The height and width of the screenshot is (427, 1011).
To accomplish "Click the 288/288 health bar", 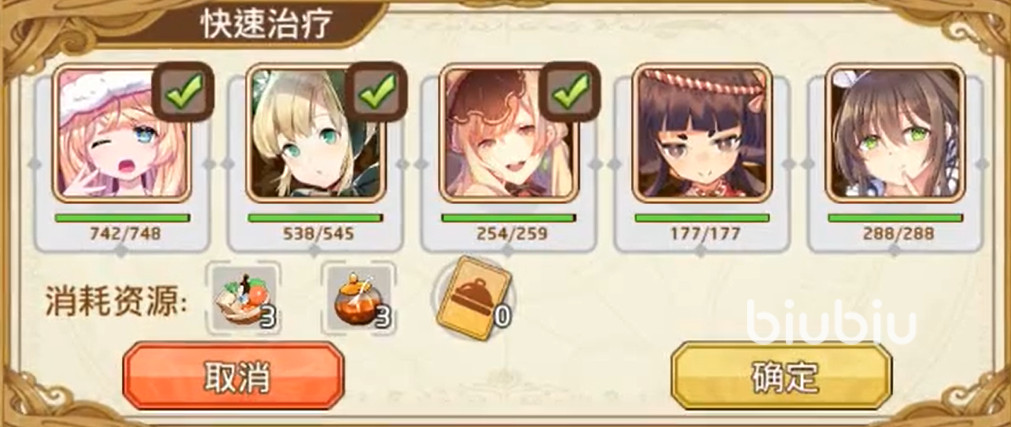I will pos(896,219).
